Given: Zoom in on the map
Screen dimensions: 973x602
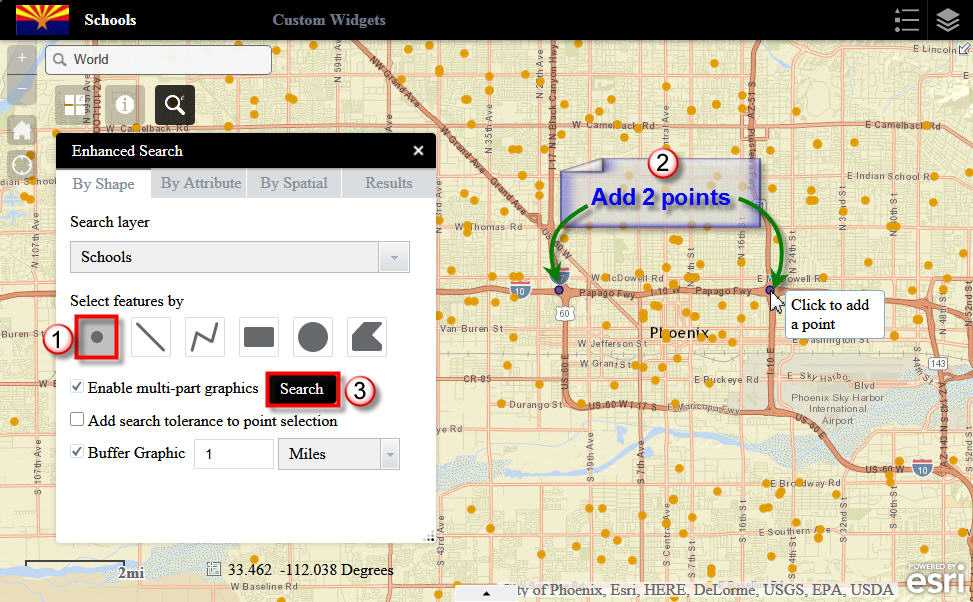Looking at the screenshot, I should tap(22, 58).
